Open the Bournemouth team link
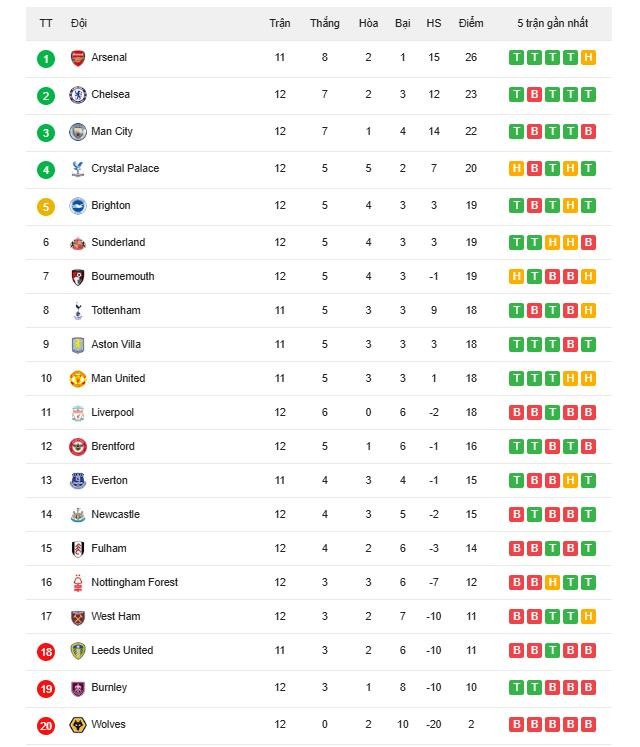The image size is (640, 747). (x=123, y=277)
